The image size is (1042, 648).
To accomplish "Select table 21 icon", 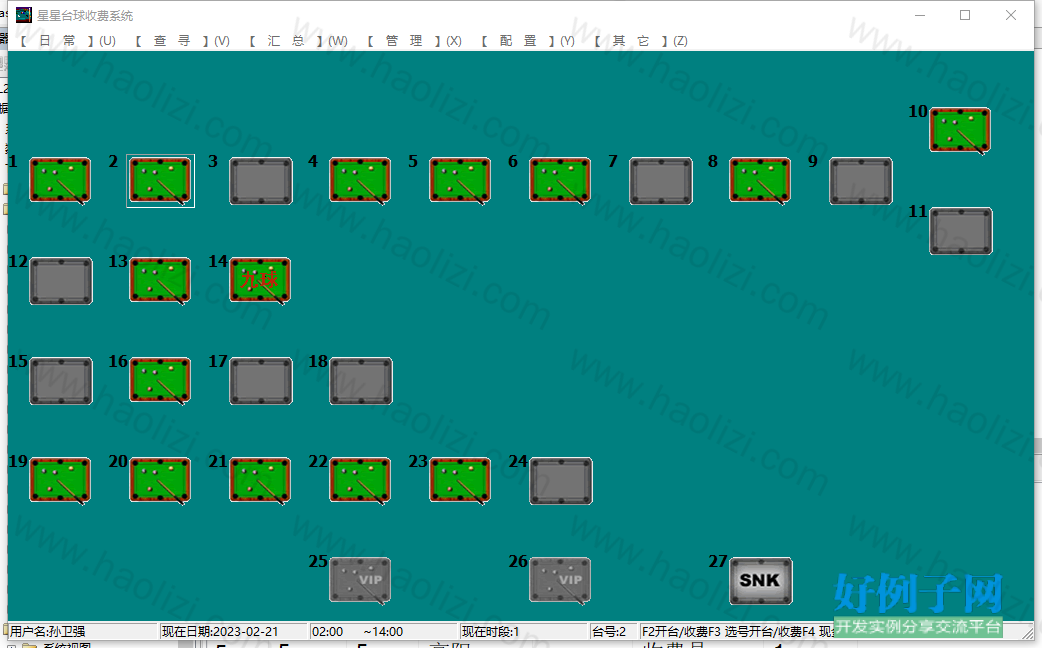I will click(x=260, y=481).
